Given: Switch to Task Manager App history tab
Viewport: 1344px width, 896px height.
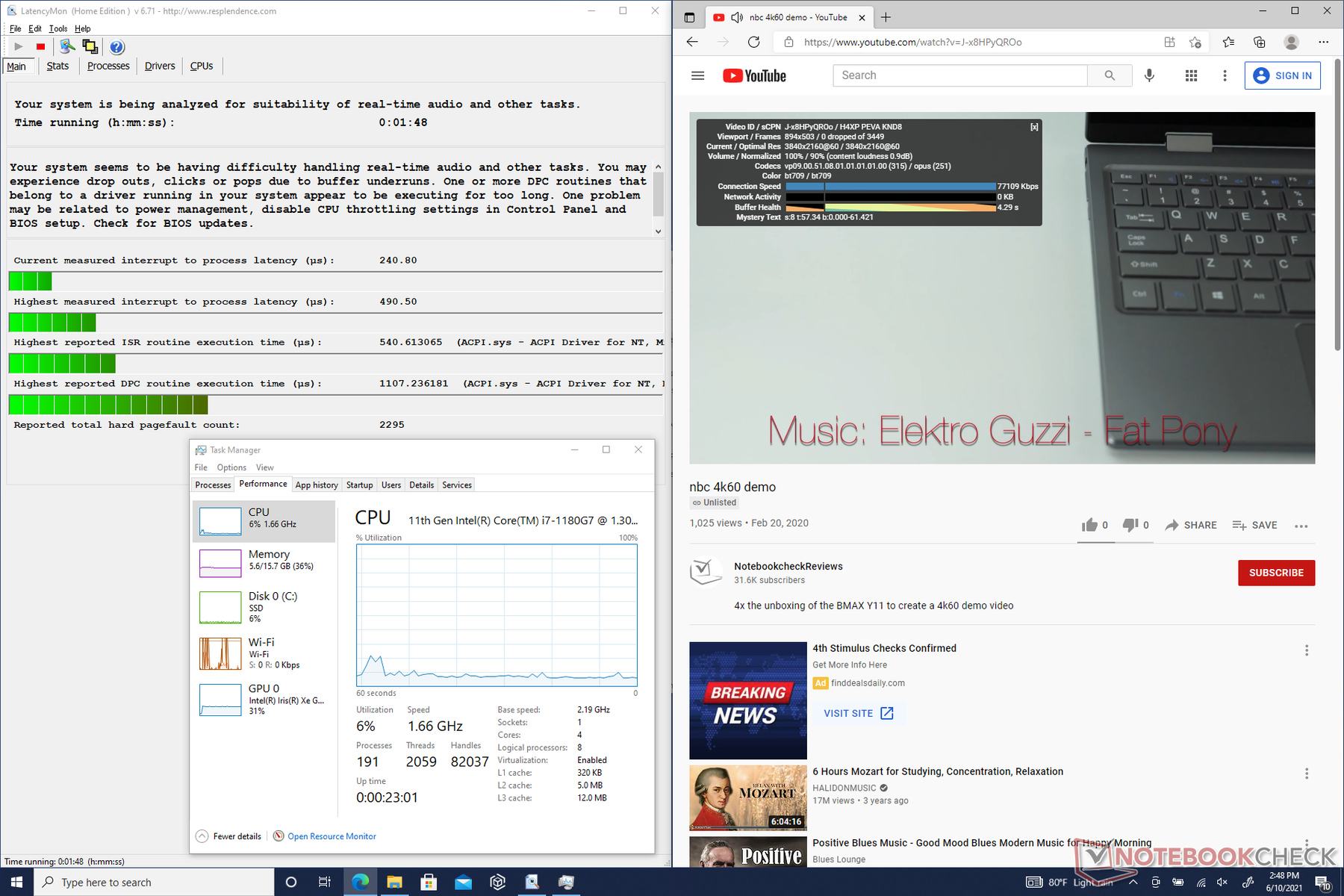Looking at the screenshot, I should click(317, 485).
